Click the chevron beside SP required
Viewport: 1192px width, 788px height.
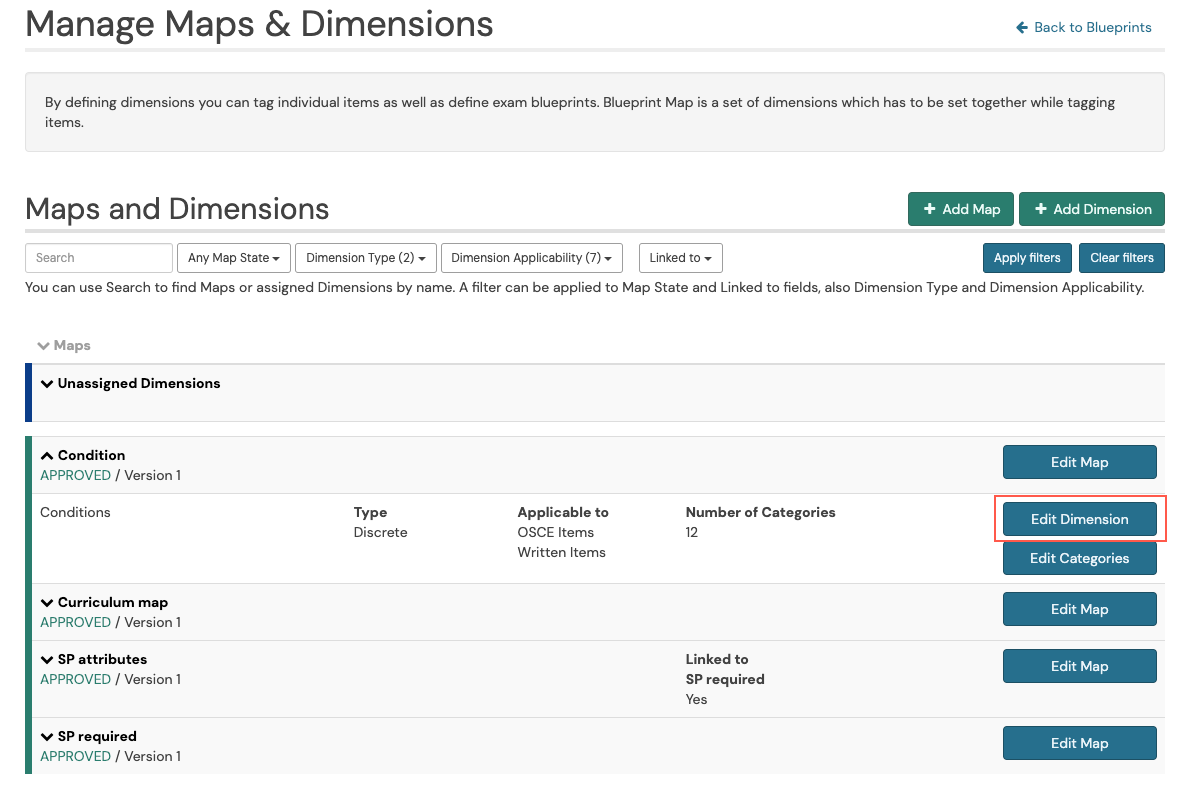(x=47, y=736)
